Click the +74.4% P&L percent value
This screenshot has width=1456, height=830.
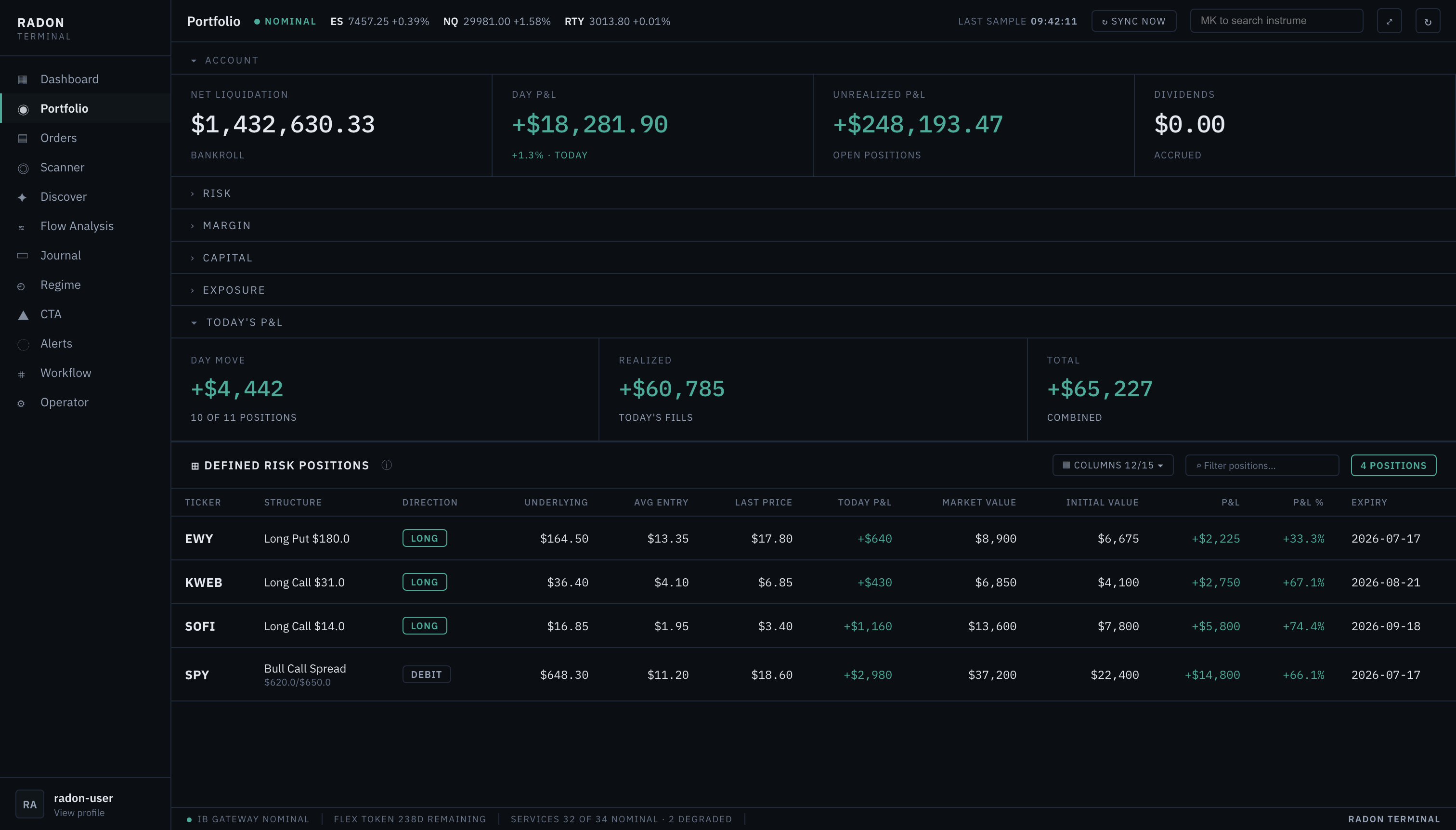[1303, 626]
